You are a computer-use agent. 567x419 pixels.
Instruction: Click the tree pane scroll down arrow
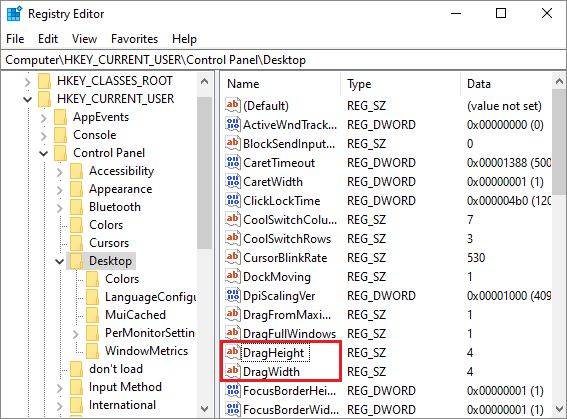pyautogui.click(x=205, y=409)
